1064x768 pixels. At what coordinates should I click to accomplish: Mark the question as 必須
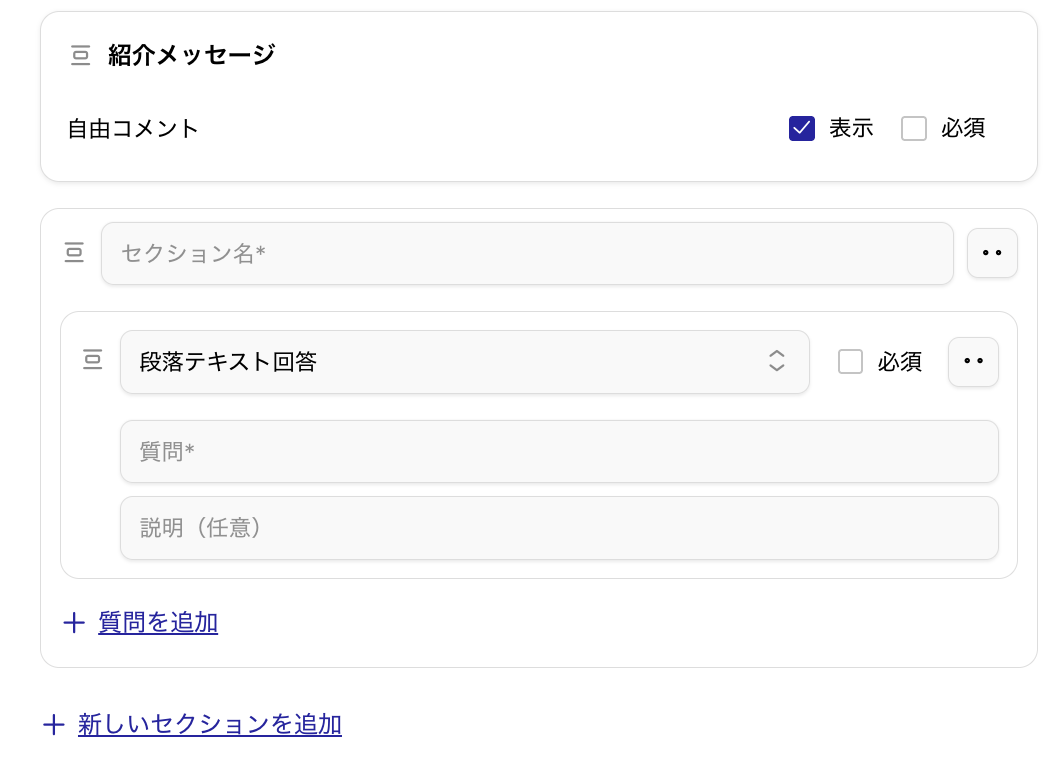pyautogui.click(x=851, y=362)
